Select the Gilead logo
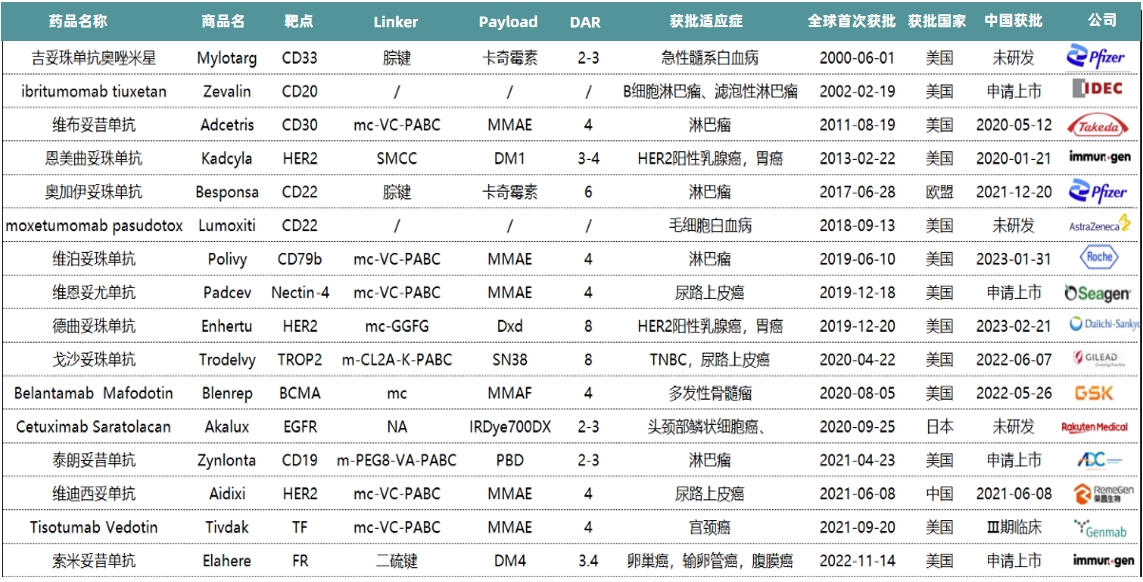This screenshot has width=1143, height=582. click(x=1098, y=358)
